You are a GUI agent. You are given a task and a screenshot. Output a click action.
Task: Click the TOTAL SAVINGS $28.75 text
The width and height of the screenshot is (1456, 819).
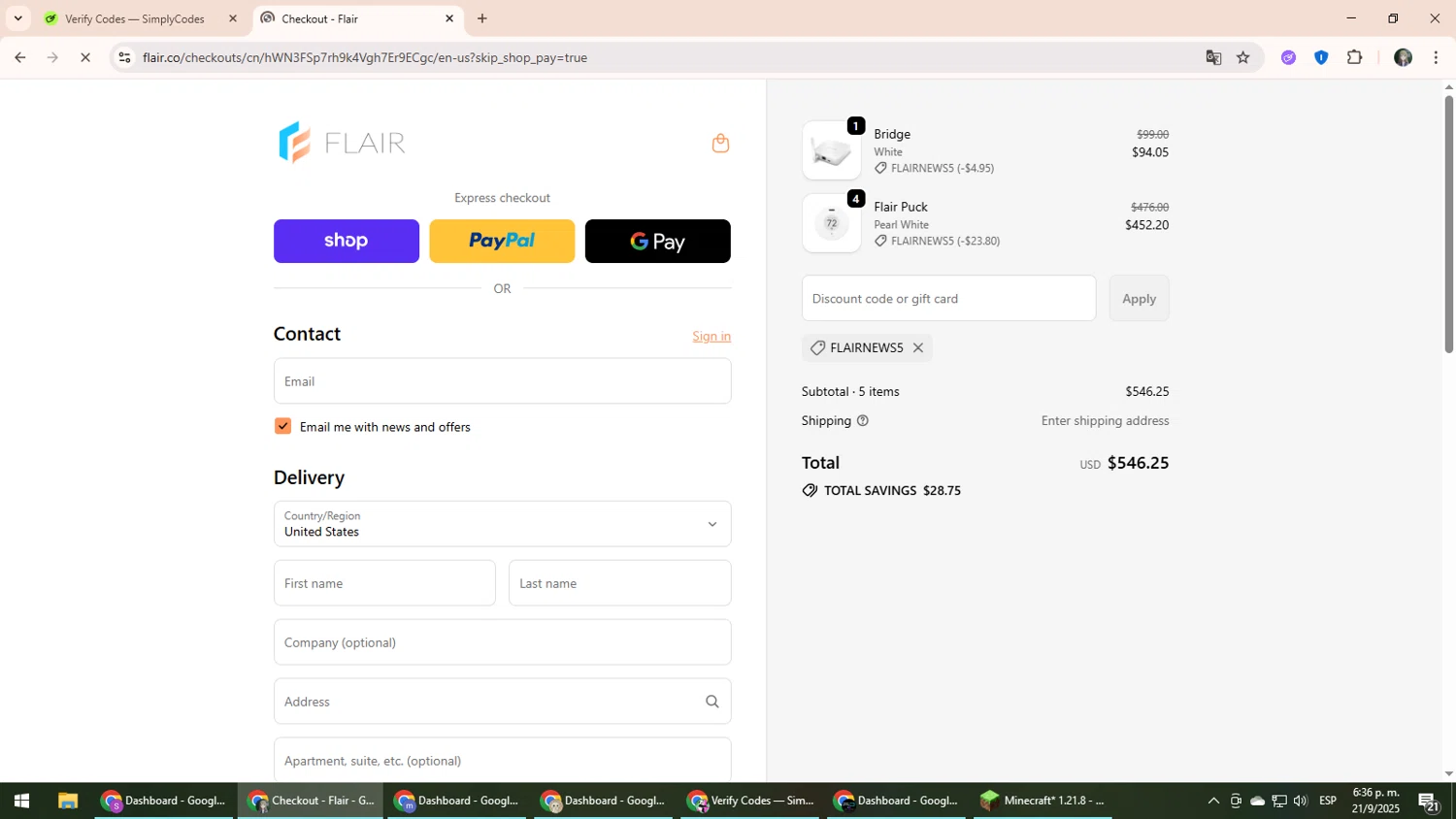(892, 491)
